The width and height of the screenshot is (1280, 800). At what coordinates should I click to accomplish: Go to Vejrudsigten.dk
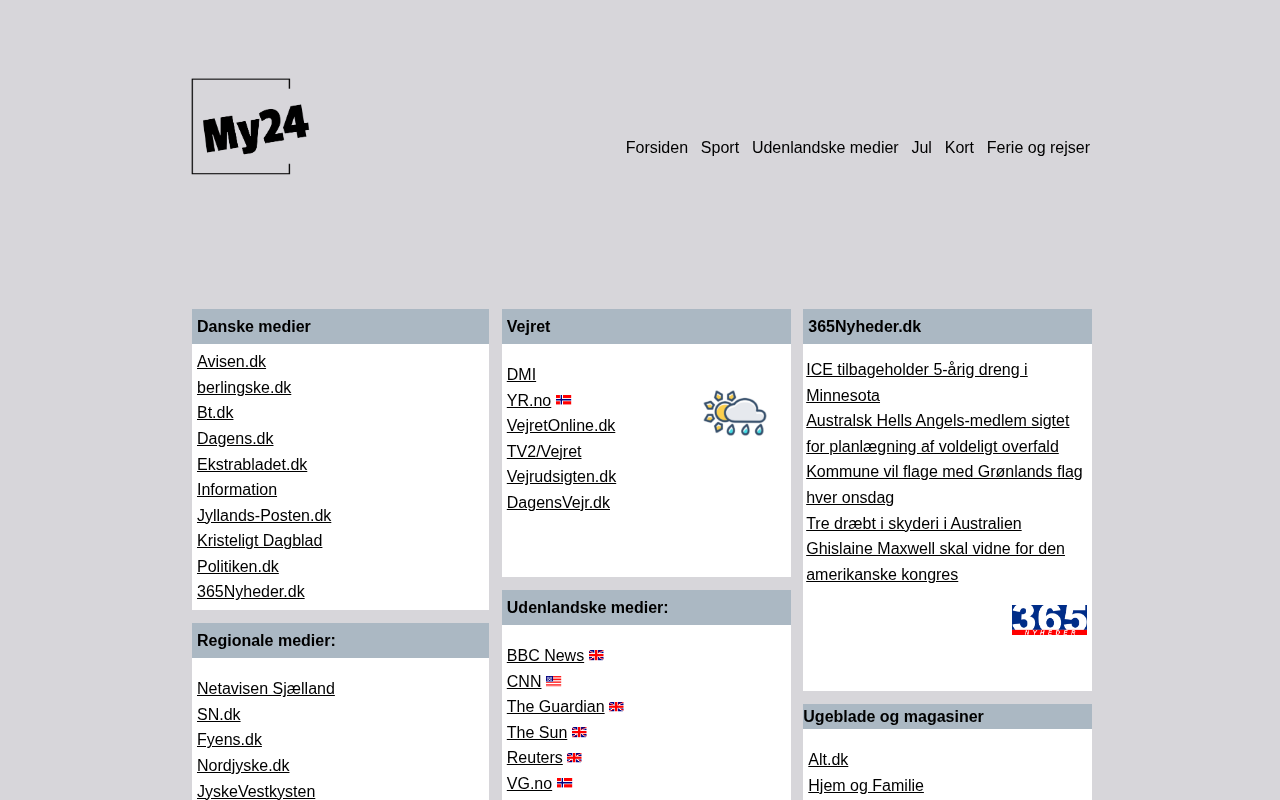[x=561, y=476]
